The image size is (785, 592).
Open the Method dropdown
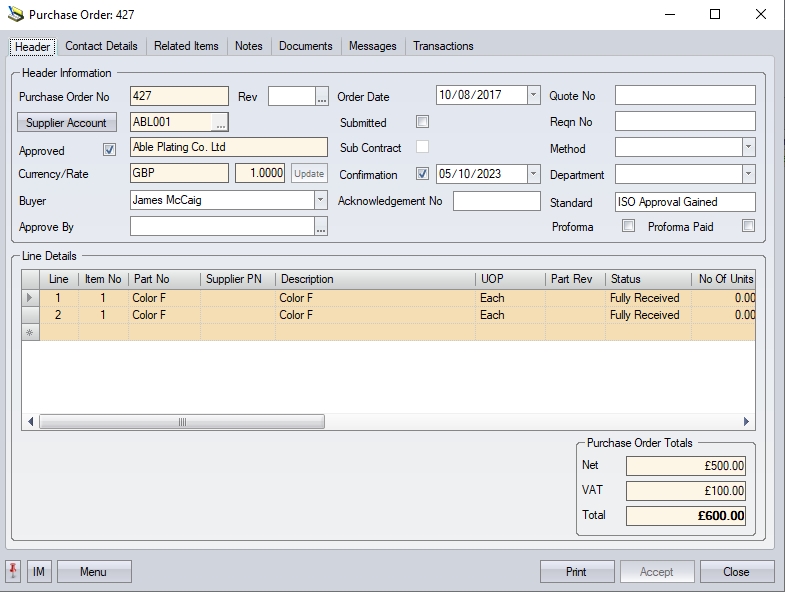tap(748, 148)
